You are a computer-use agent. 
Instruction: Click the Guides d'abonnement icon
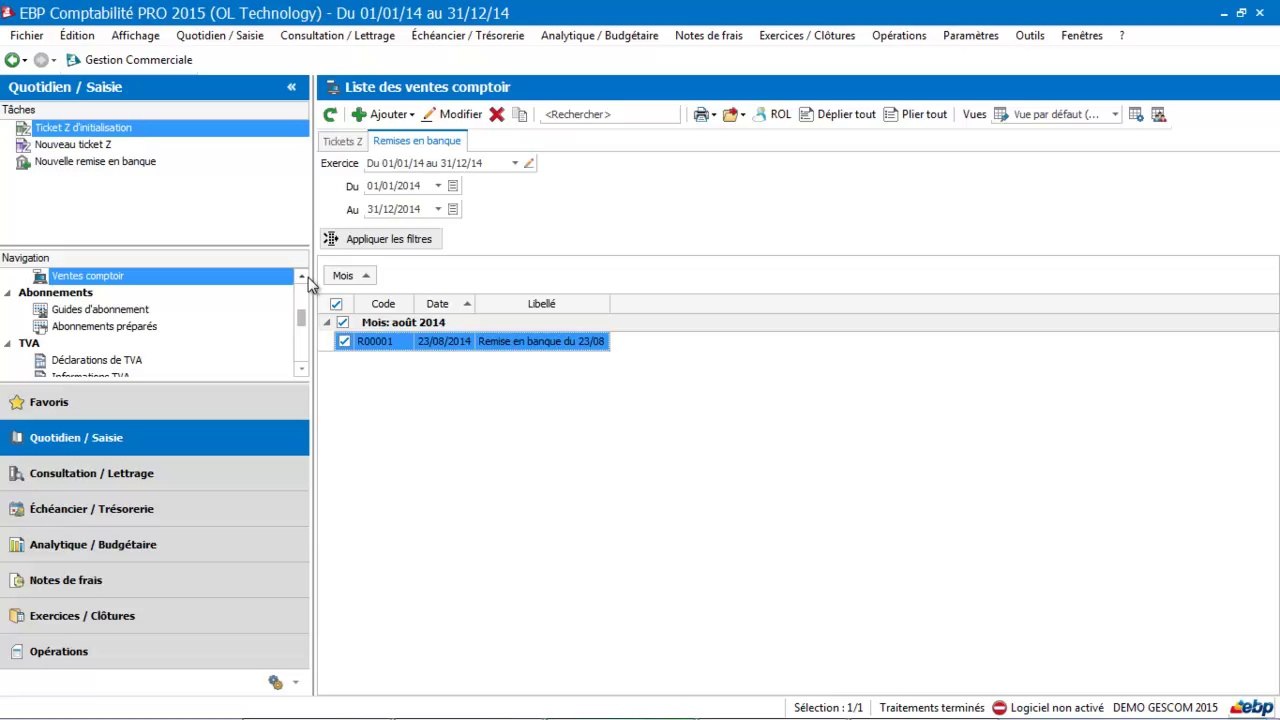click(x=40, y=310)
